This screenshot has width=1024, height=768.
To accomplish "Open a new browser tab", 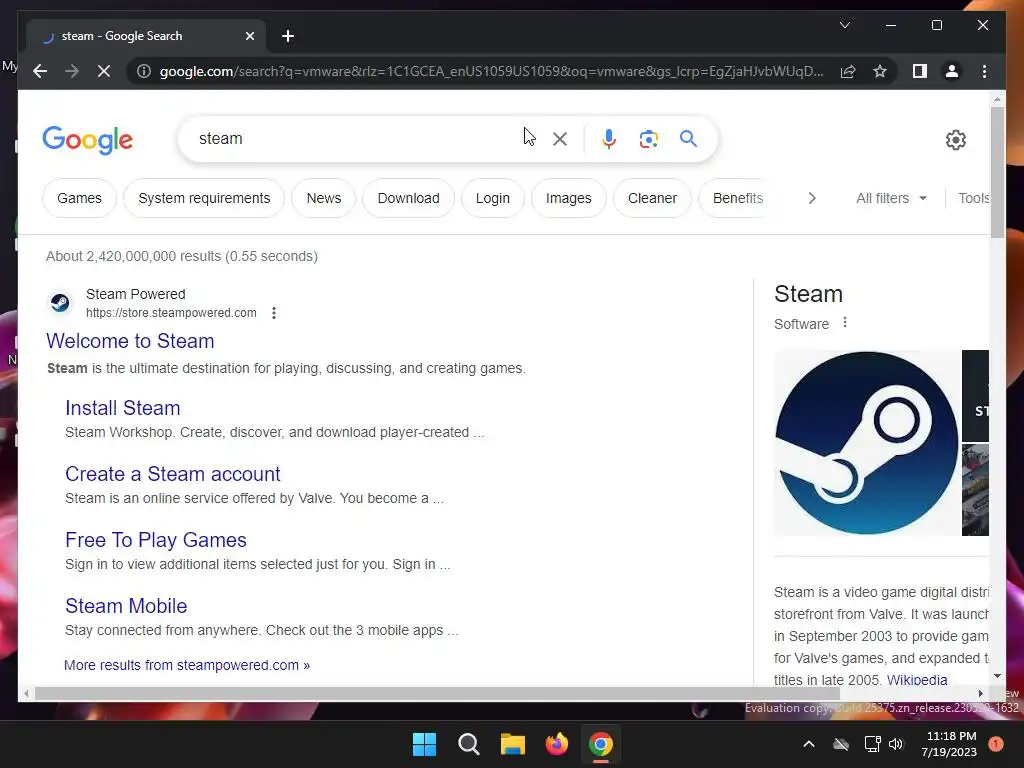I will [288, 36].
